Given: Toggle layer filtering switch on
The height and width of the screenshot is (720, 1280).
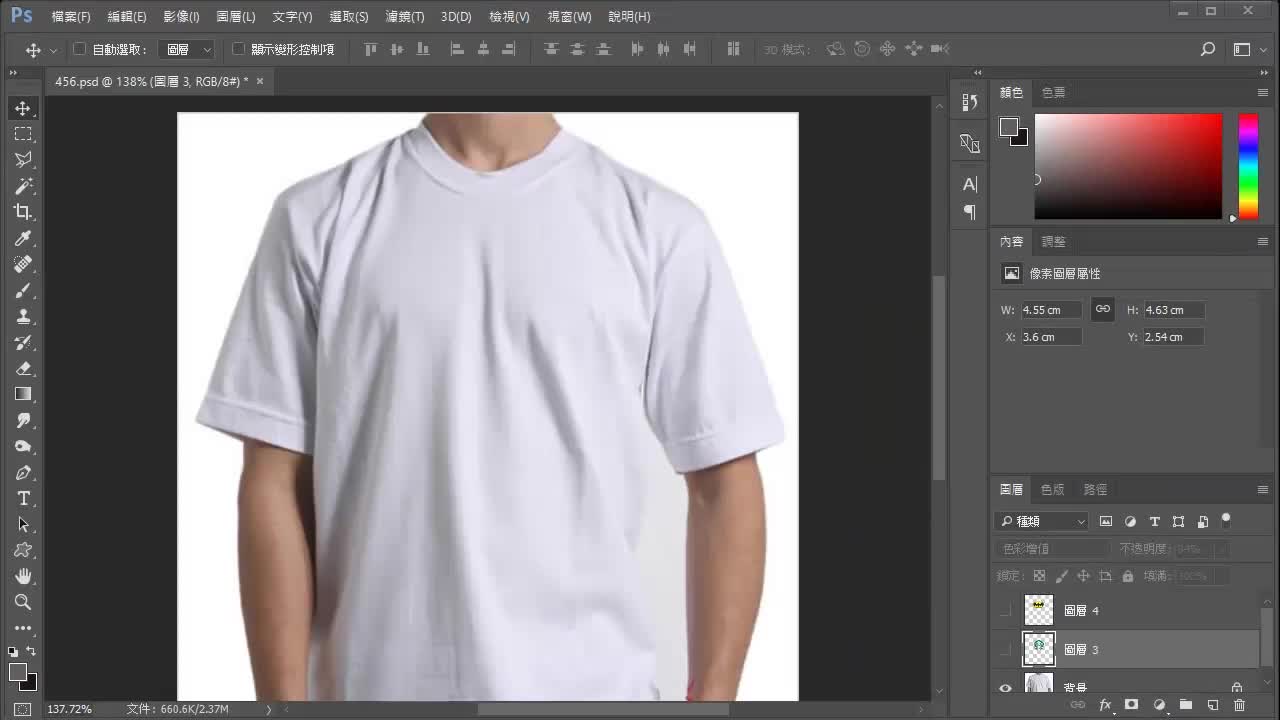Looking at the screenshot, I should (1226, 520).
